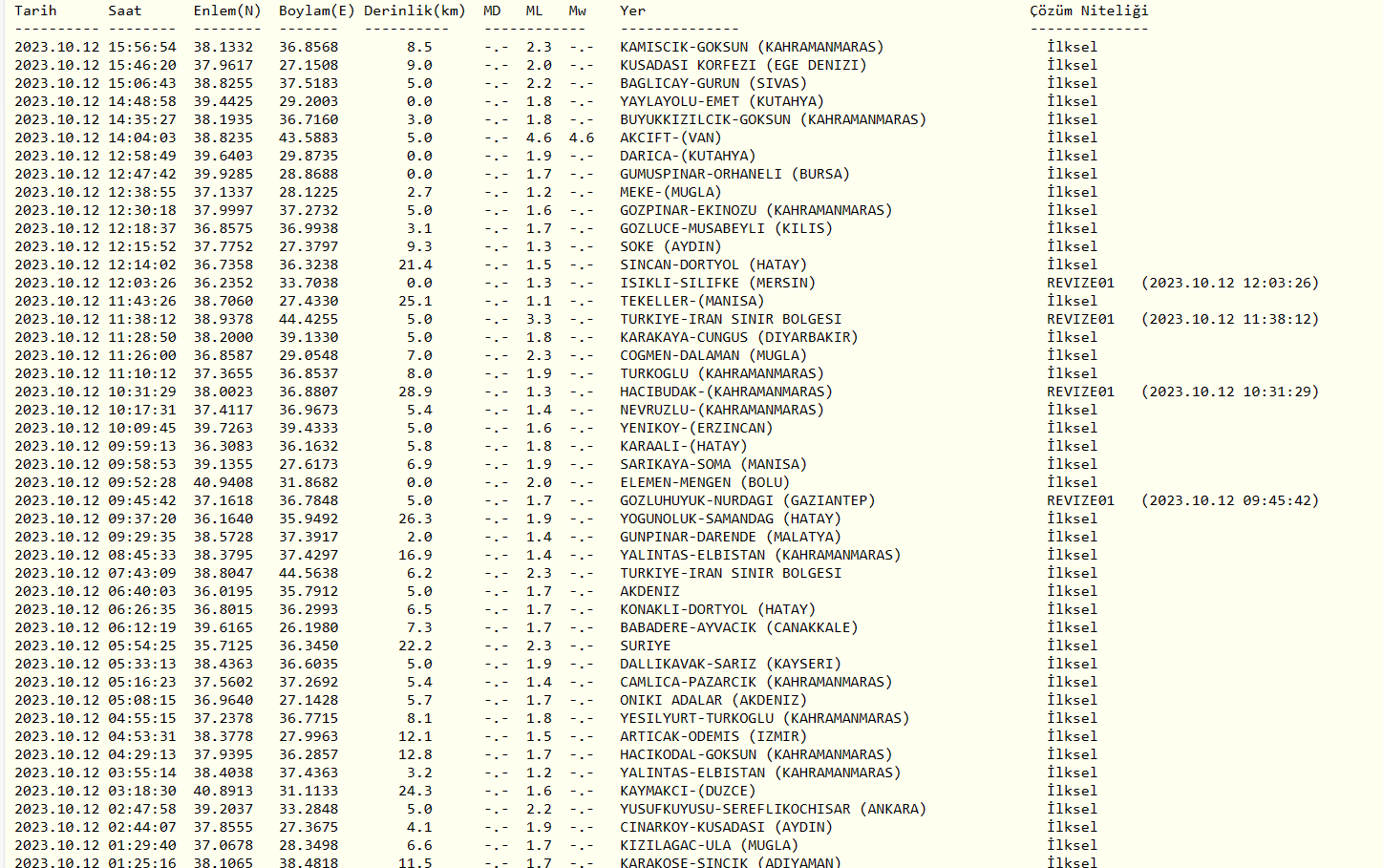
Task: Click KIZILAGAC-ULA (MUGLA) location
Action: pos(709,845)
